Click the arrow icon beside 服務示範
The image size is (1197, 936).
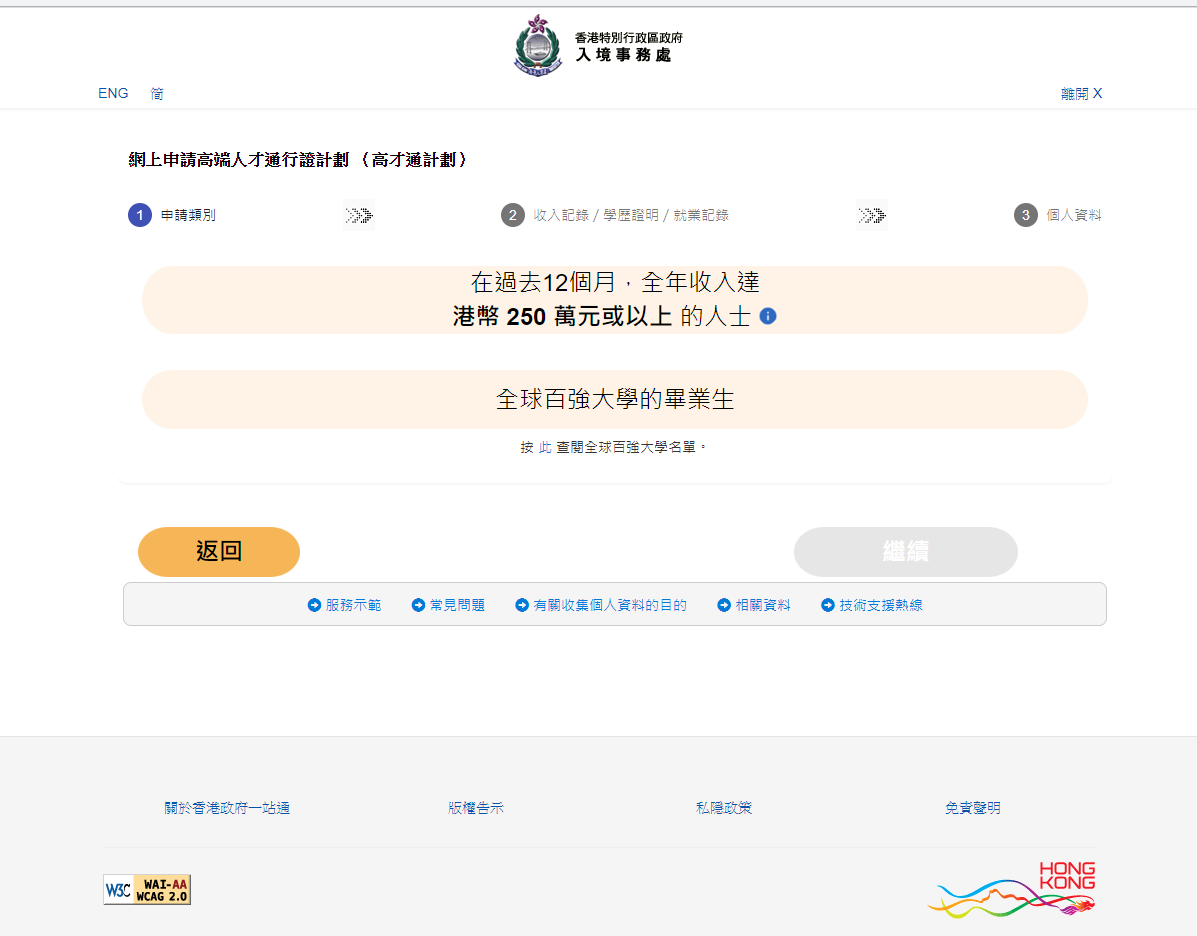pos(314,605)
